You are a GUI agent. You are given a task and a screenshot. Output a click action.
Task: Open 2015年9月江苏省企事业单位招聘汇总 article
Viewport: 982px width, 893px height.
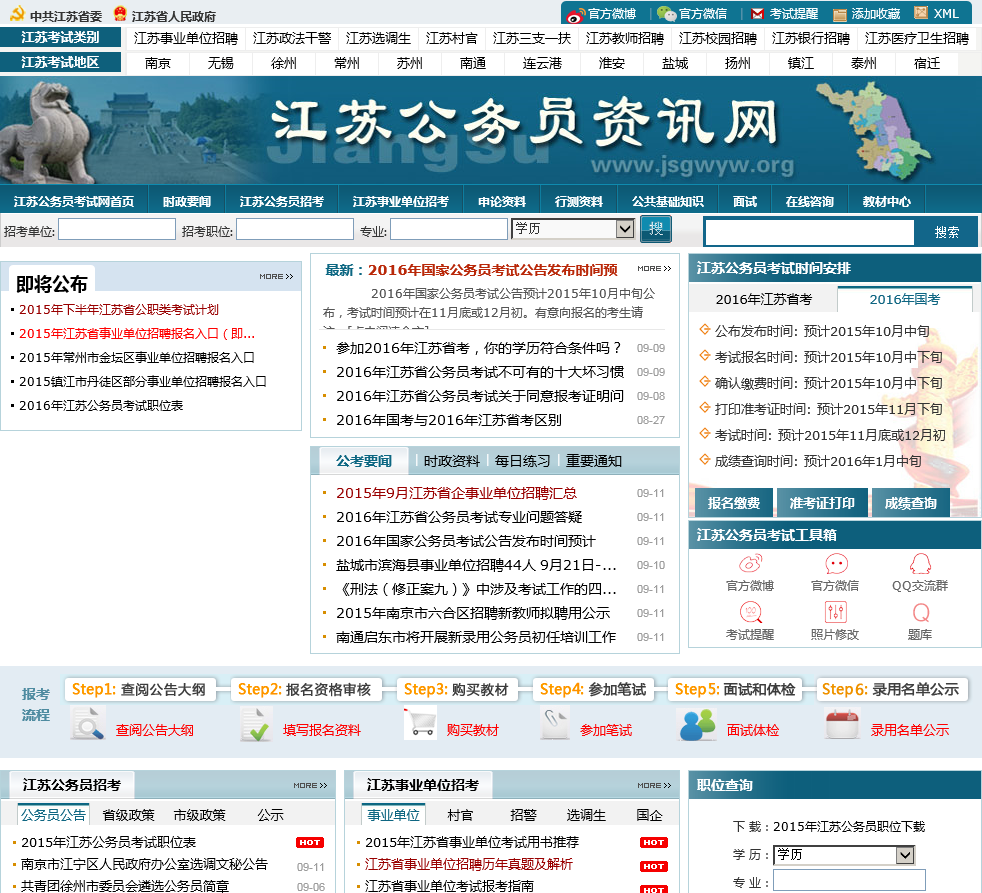pos(456,493)
